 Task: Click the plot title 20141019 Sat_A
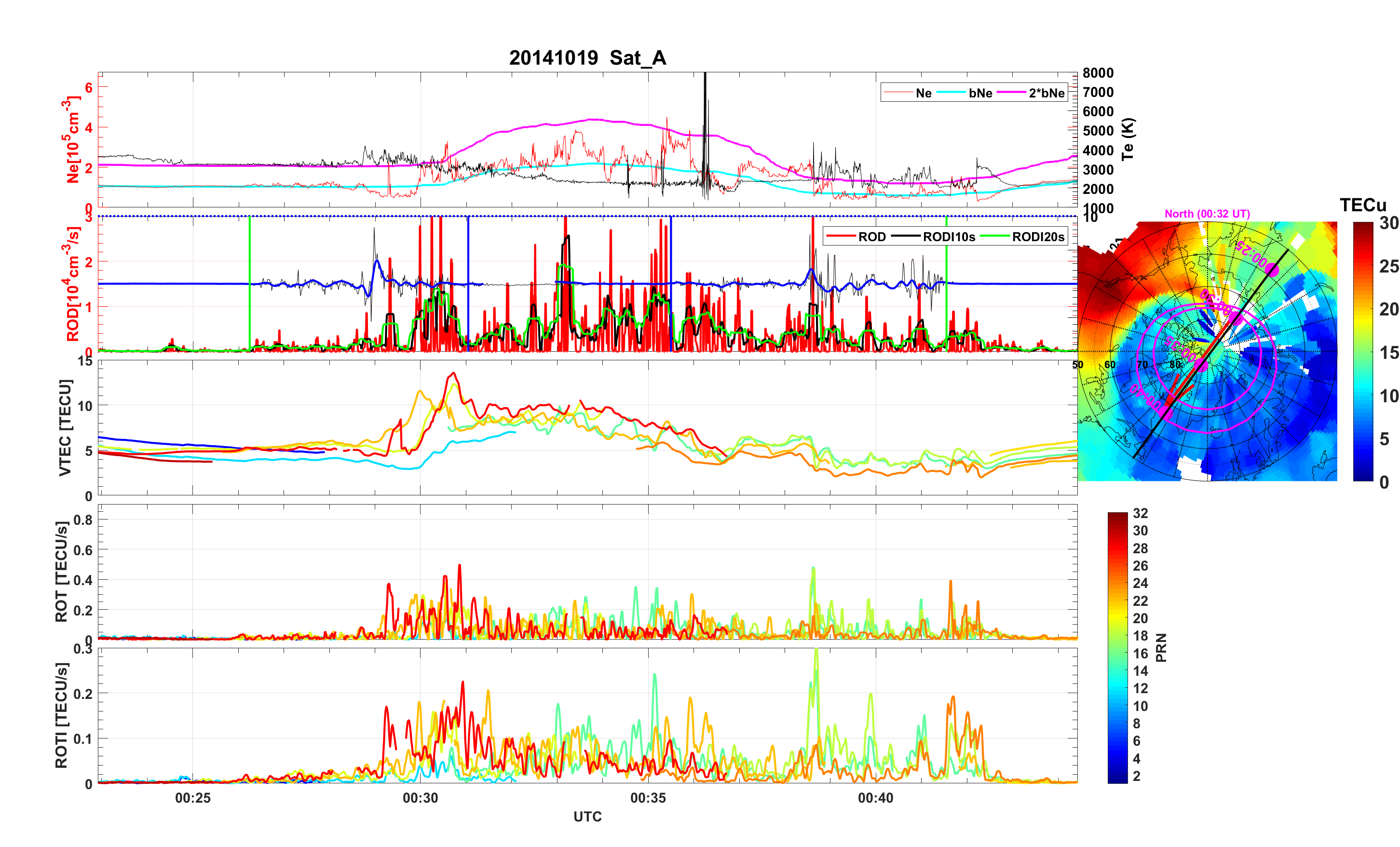pos(587,57)
